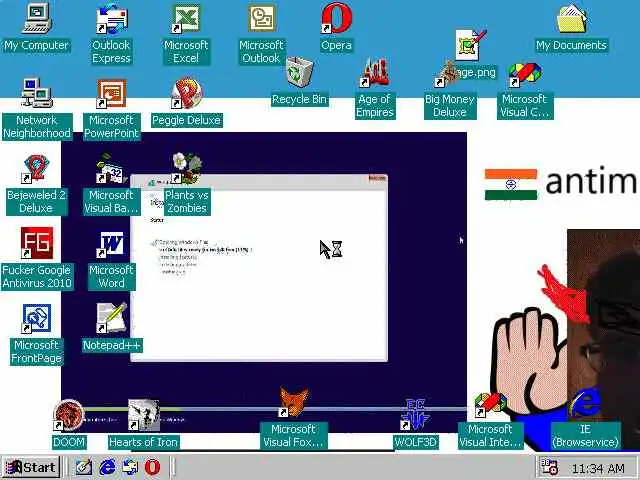
Task: Select the .png image file icon
Action: (471, 45)
